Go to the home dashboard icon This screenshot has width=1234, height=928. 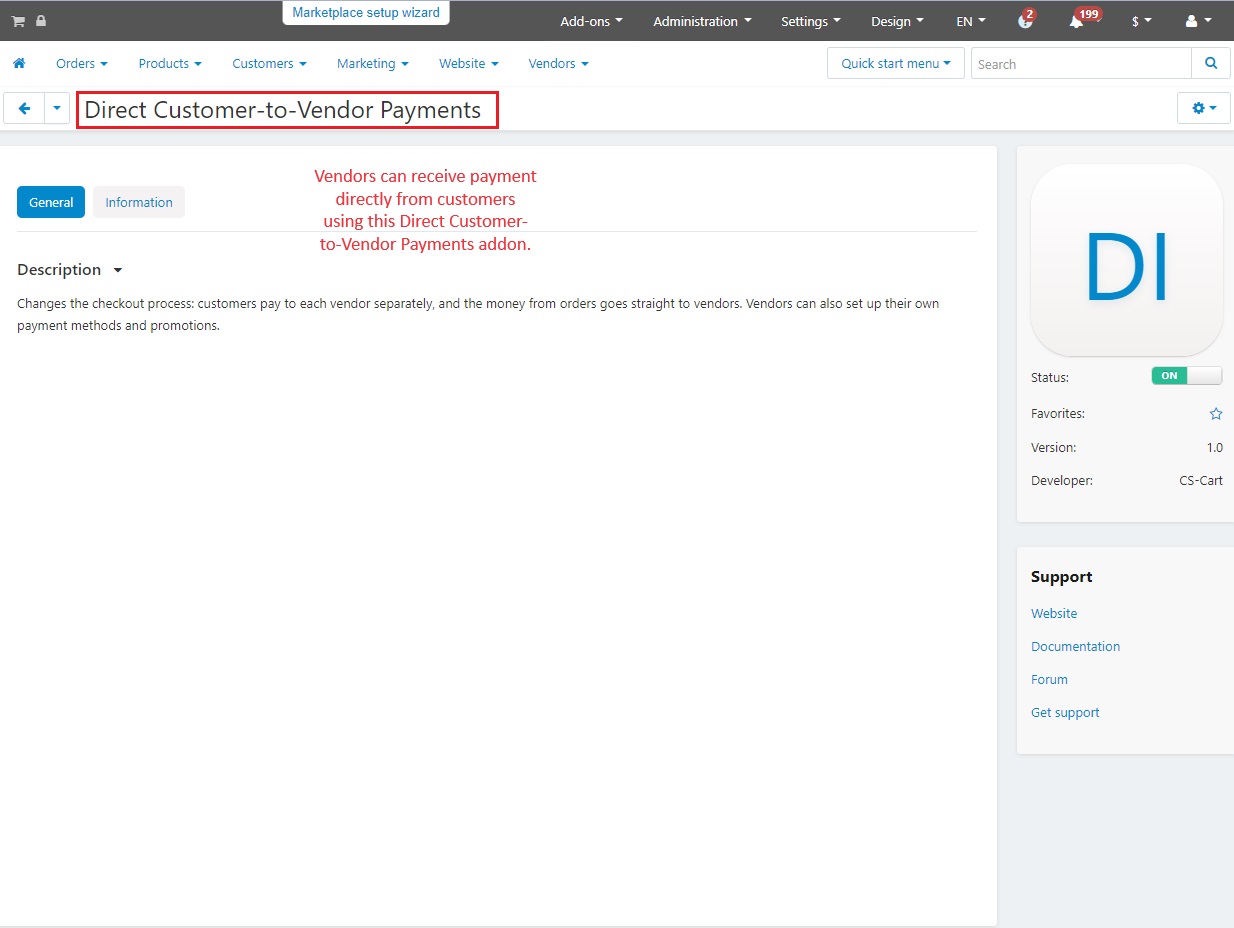pos(19,63)
